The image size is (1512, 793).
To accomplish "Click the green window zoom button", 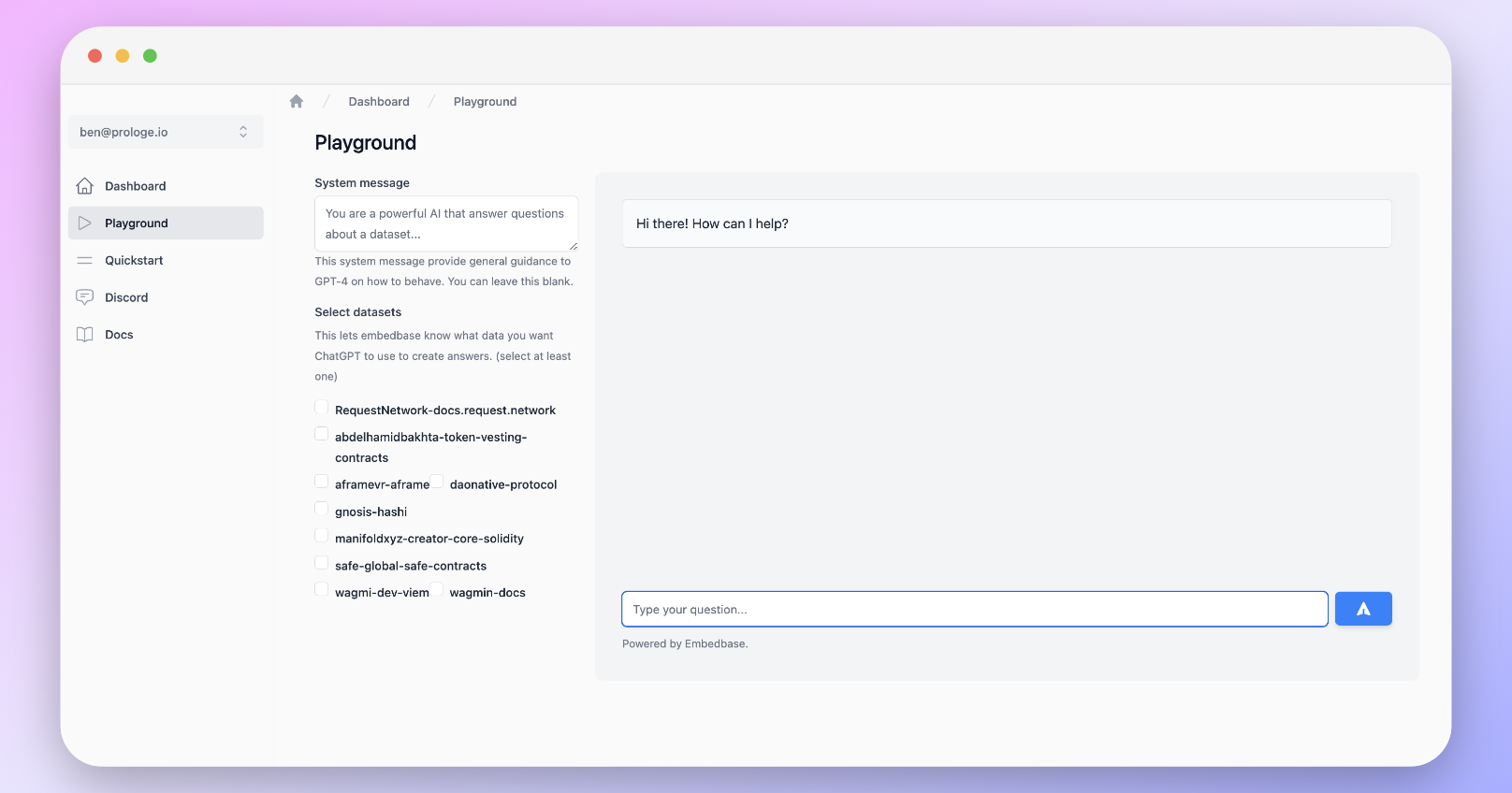I will click(150, 56).
